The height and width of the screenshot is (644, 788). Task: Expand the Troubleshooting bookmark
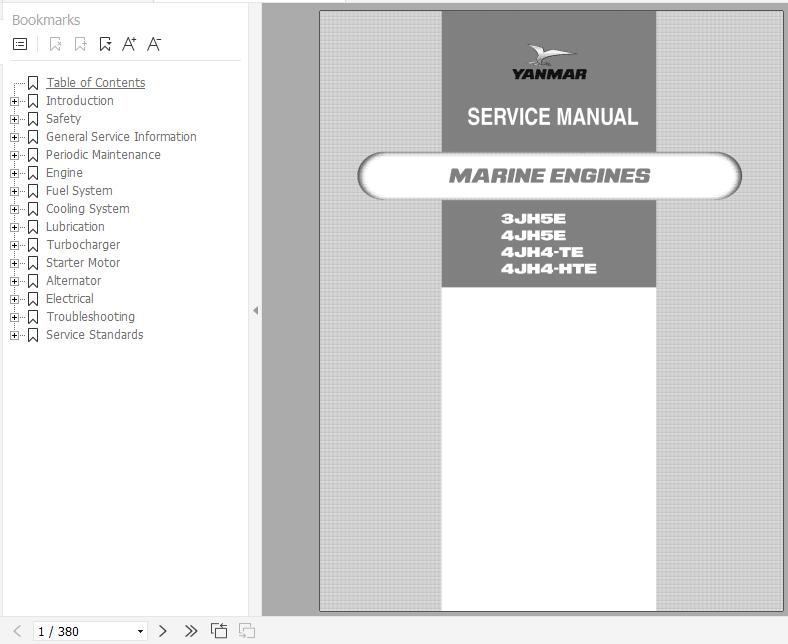(x=15, y=318)
